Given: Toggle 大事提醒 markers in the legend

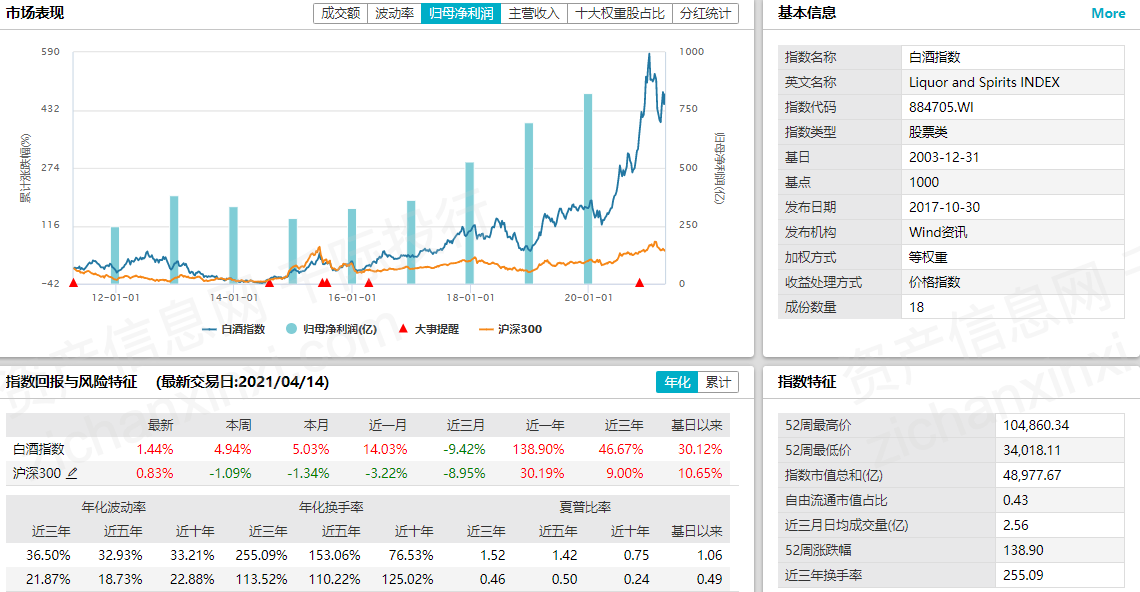Looking at the screenshot, I should (429, 329).
